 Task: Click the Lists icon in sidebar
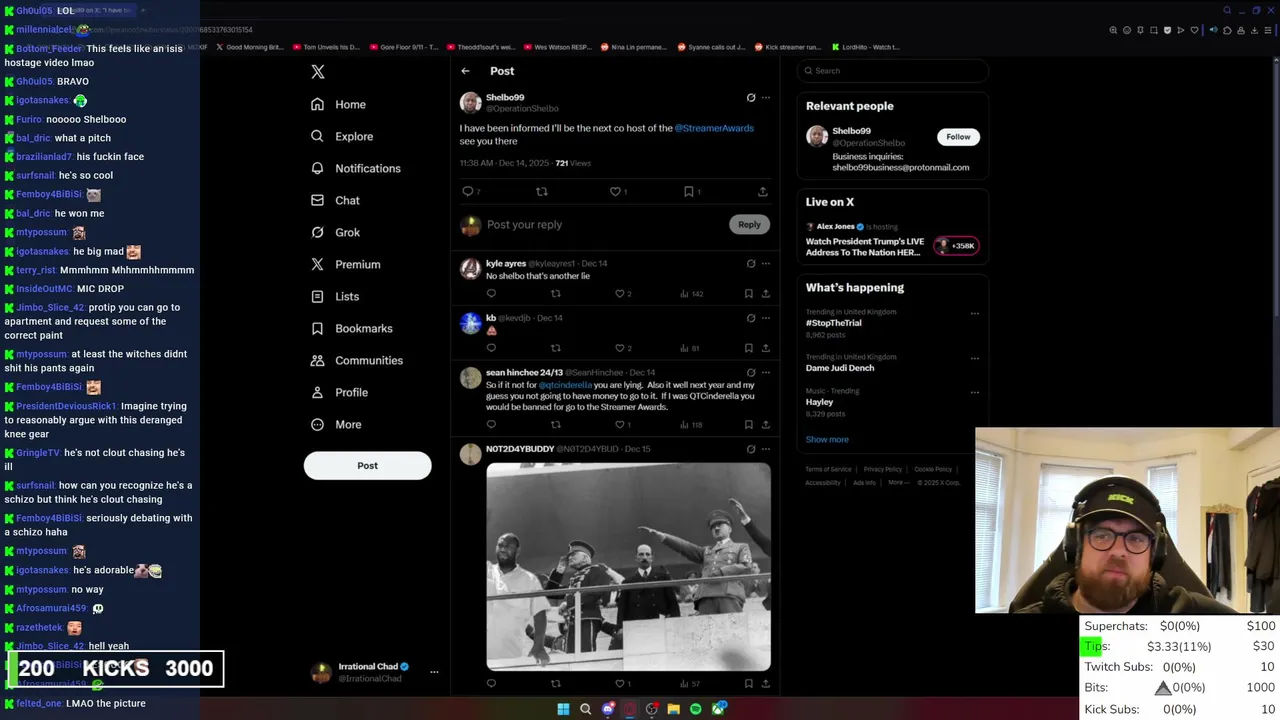pyautogui.click(x=317, y=296)
